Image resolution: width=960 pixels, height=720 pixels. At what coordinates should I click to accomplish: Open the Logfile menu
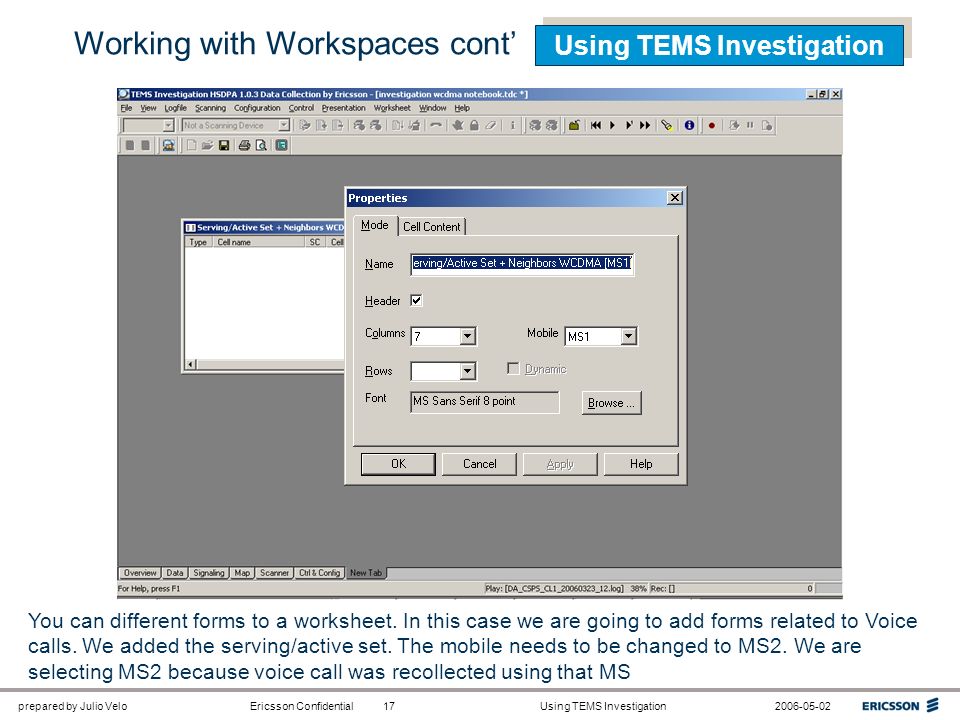pos(176,108)
